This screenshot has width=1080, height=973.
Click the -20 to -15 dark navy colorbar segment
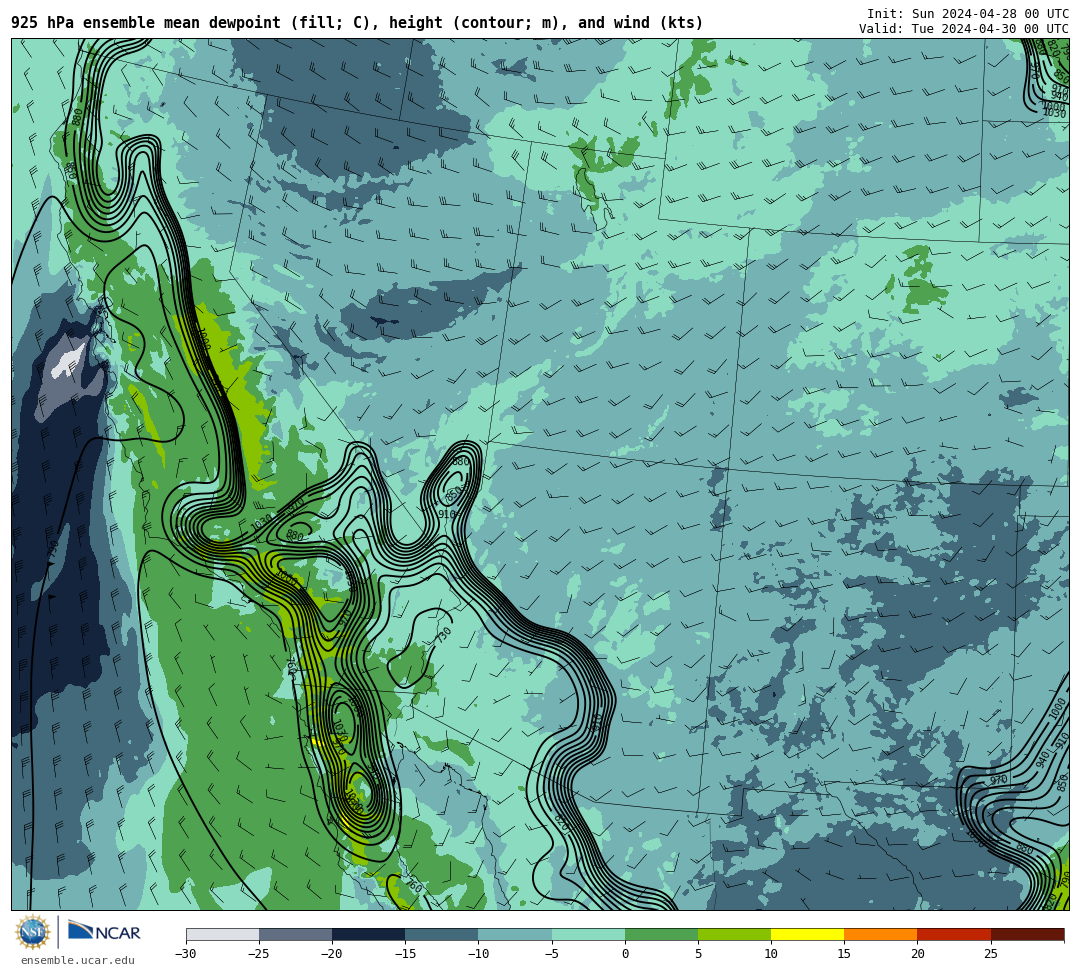pyautogui.click(x=368, y=934)
